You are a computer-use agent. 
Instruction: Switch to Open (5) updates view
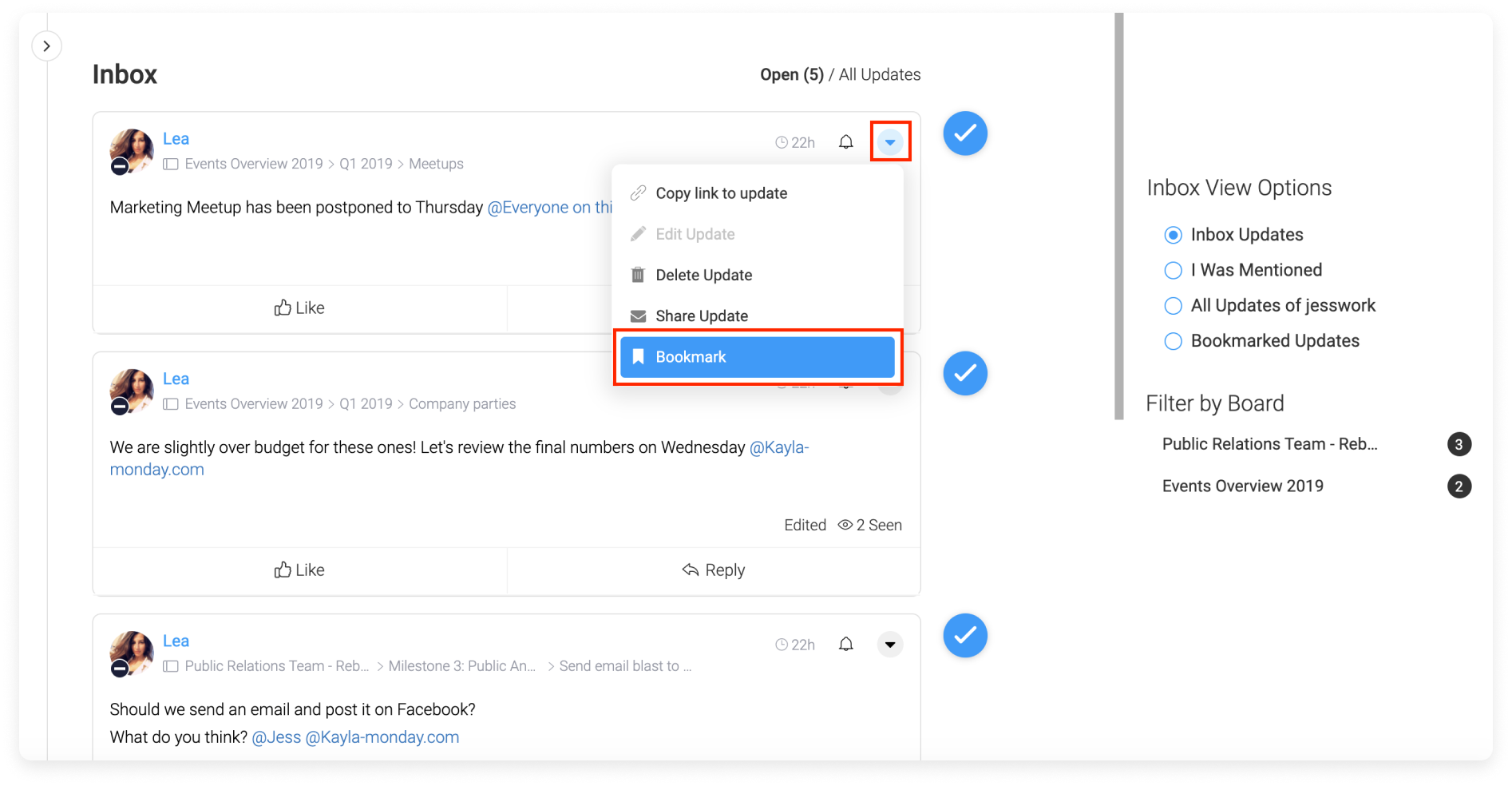tap(791, 74)
